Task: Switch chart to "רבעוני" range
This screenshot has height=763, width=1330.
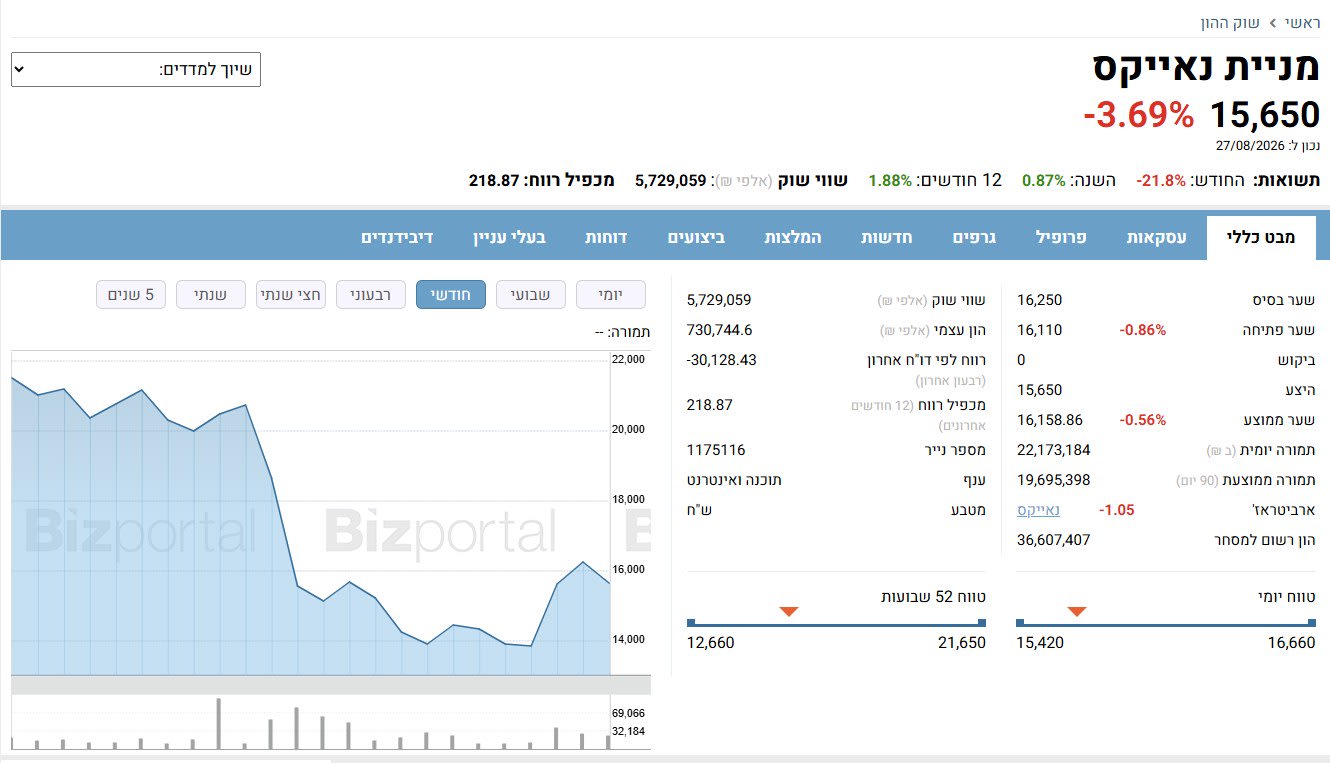Action: tap(371, 294)
